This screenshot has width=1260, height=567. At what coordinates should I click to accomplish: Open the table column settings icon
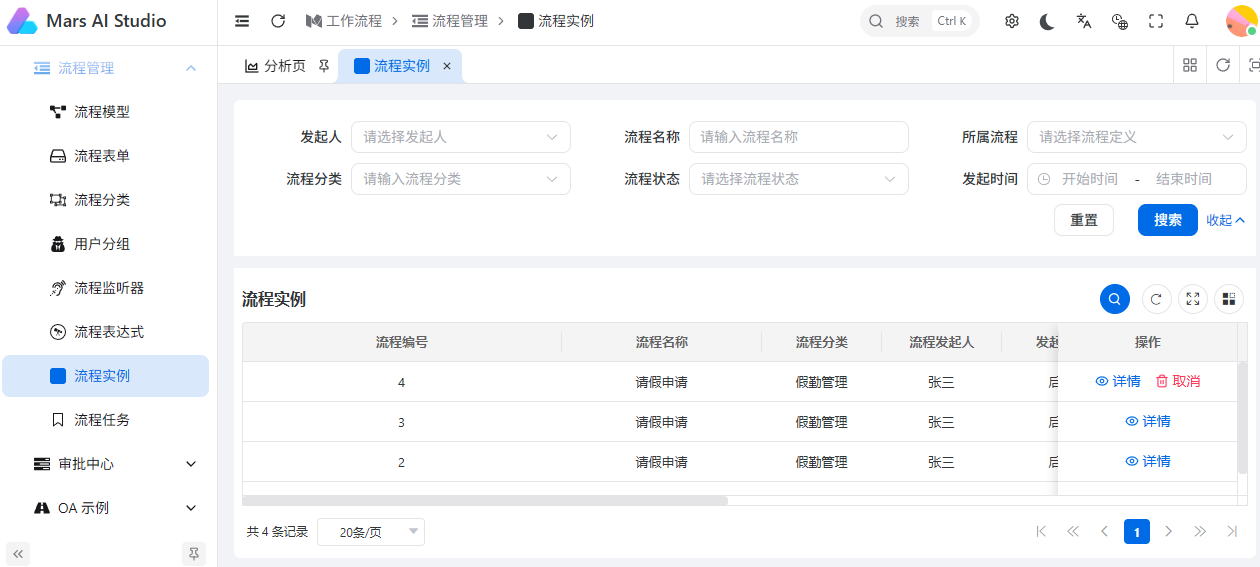(x=1228, y=299)
